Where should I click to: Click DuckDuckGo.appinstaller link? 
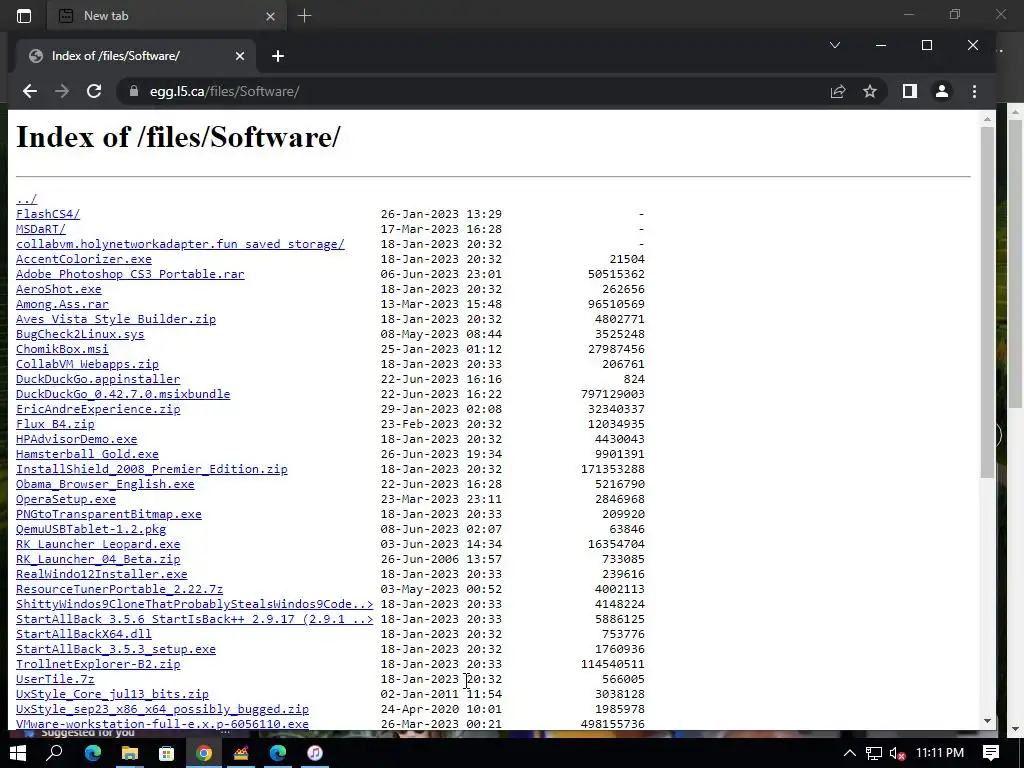(98, 379)
